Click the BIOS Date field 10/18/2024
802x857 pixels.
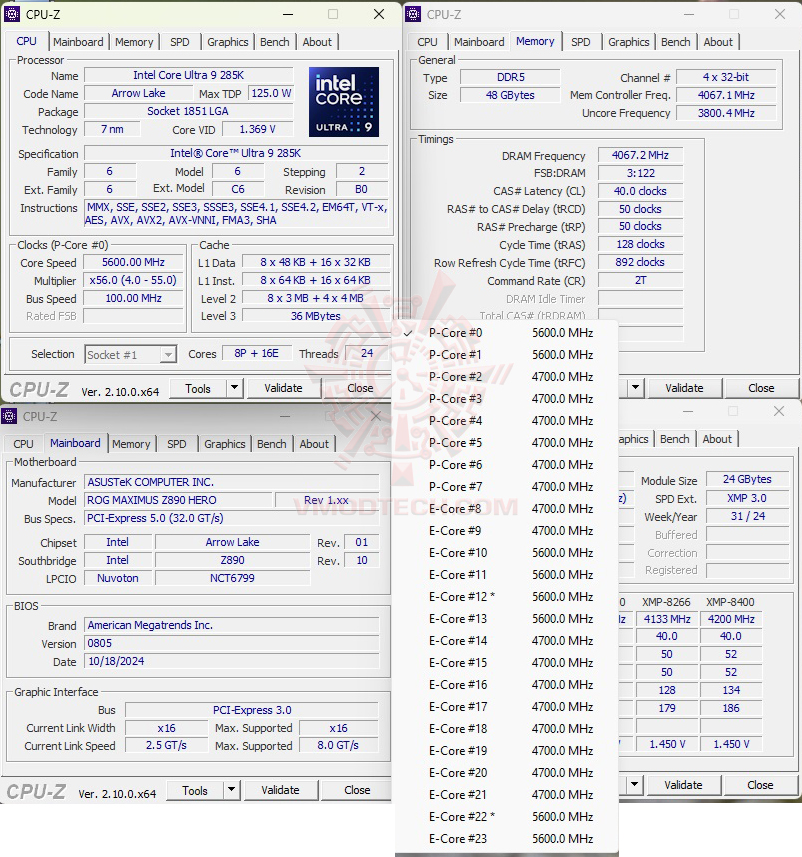point(232,661)
